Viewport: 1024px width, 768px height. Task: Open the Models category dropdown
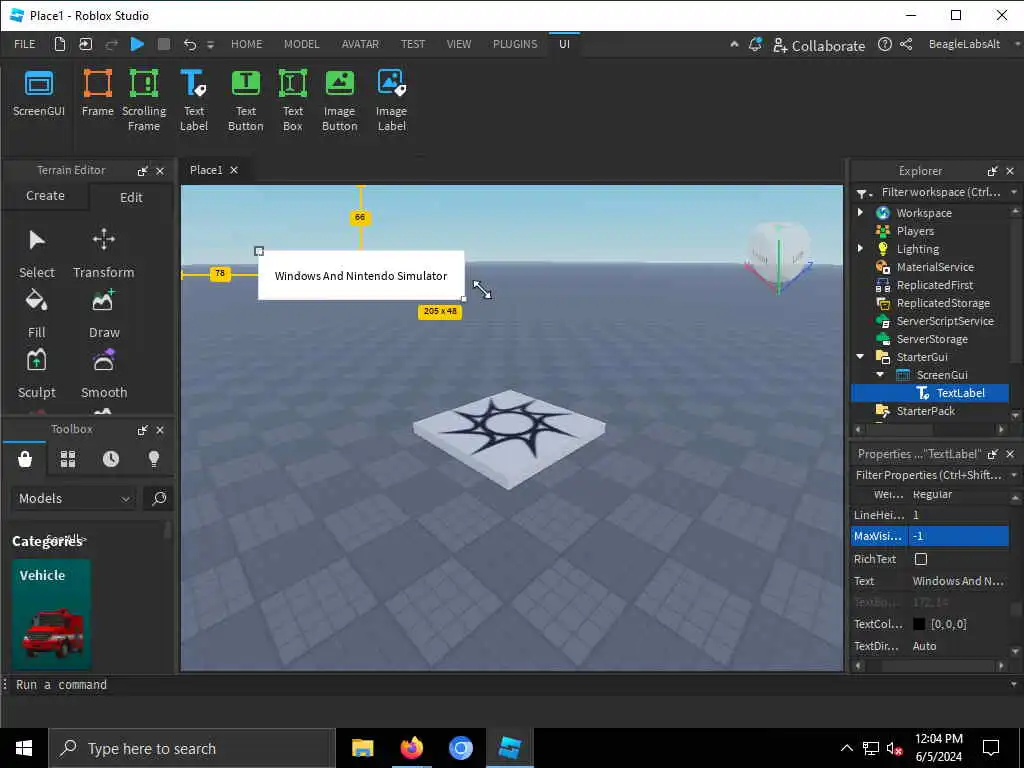74,498
